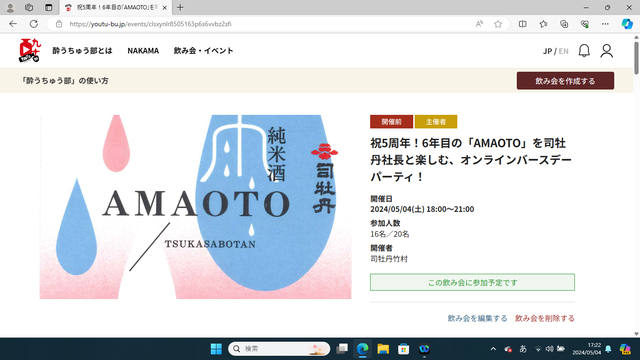Add page to favorites star icon
This screenshot has height=360, width=640.
[498, 24]
